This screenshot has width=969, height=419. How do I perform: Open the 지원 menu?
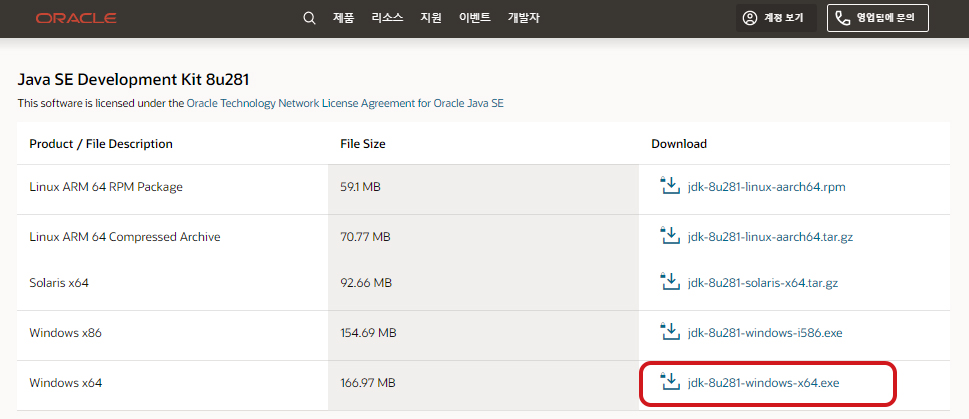click(x=431, y=18)
